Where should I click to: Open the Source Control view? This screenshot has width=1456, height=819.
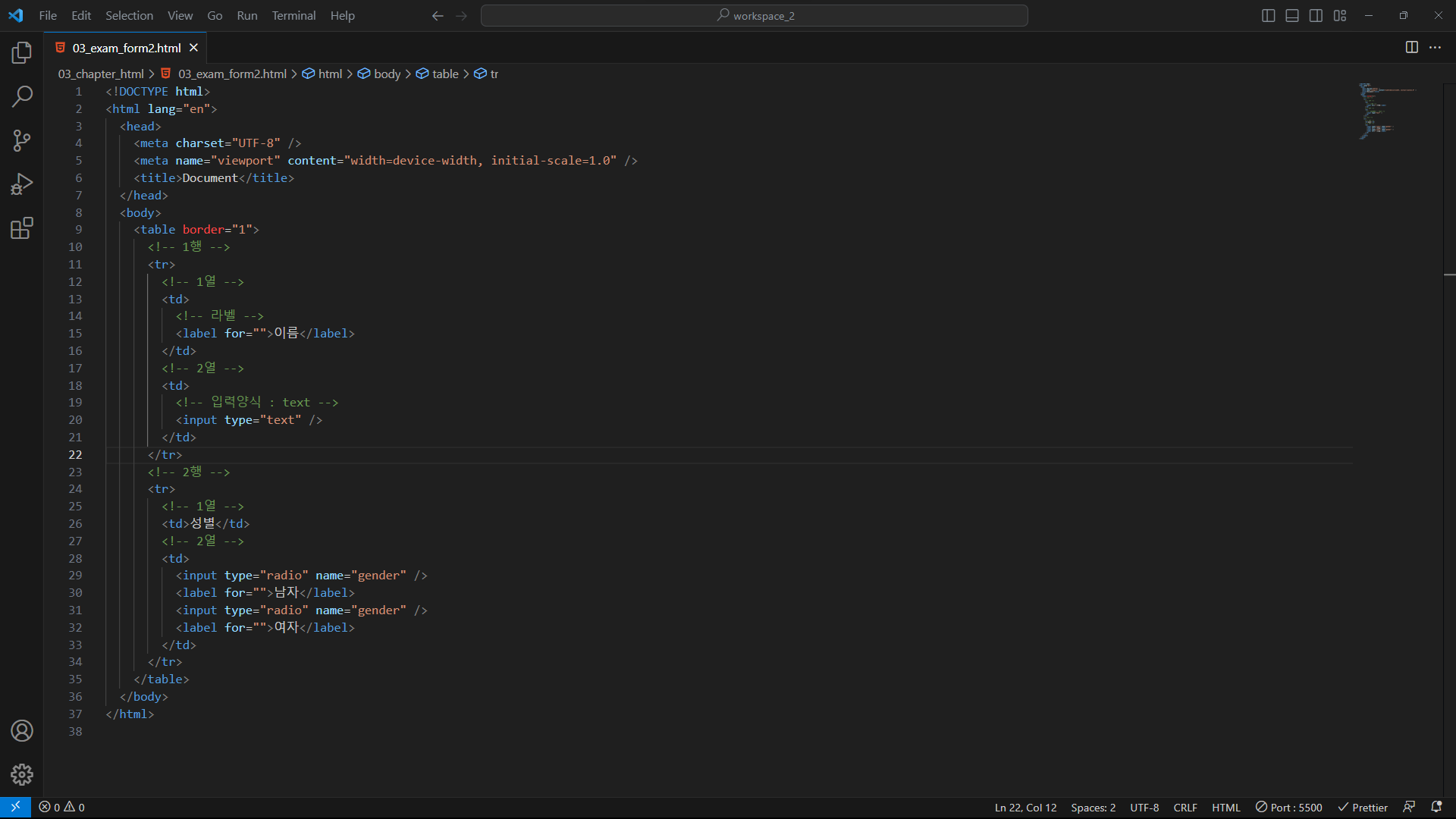click(x=22, y=140)
